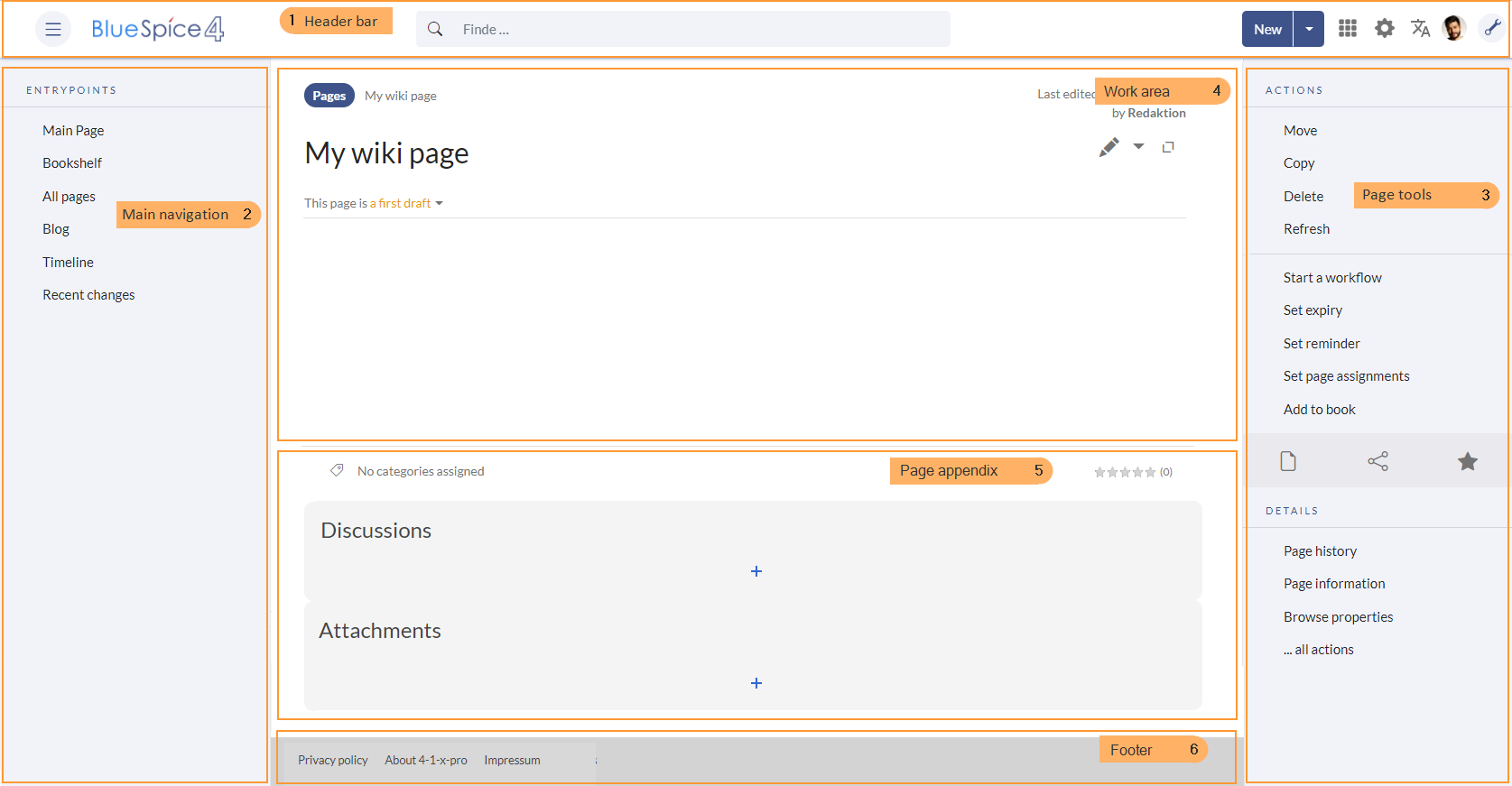Screen dimensions: 1512x786
Task: Open Main Page in navigation
Action: 73,131
